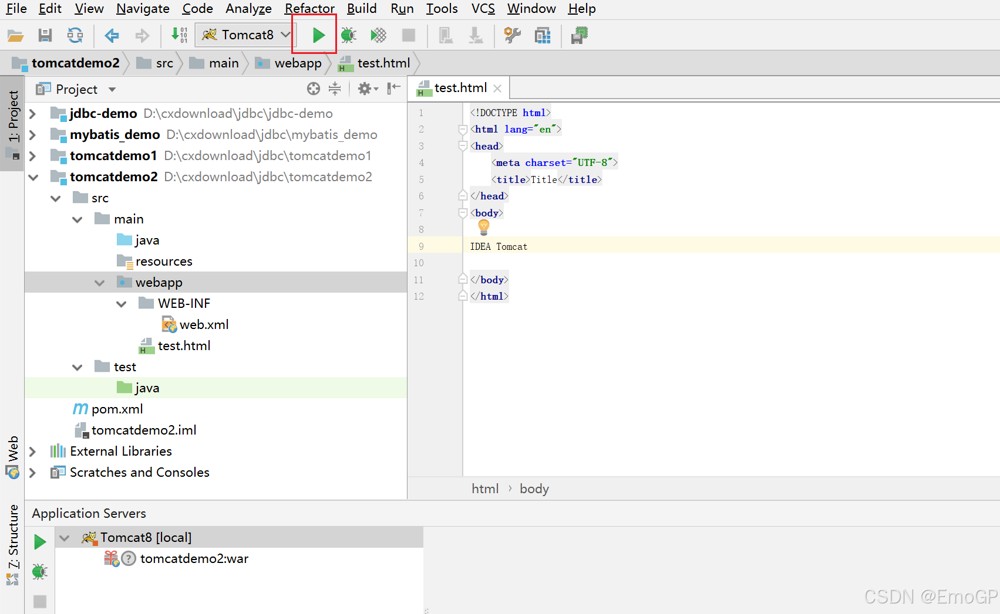Open the Project panel gear settings
Screen dimensions: 1000x614
[x=367, y=89]
